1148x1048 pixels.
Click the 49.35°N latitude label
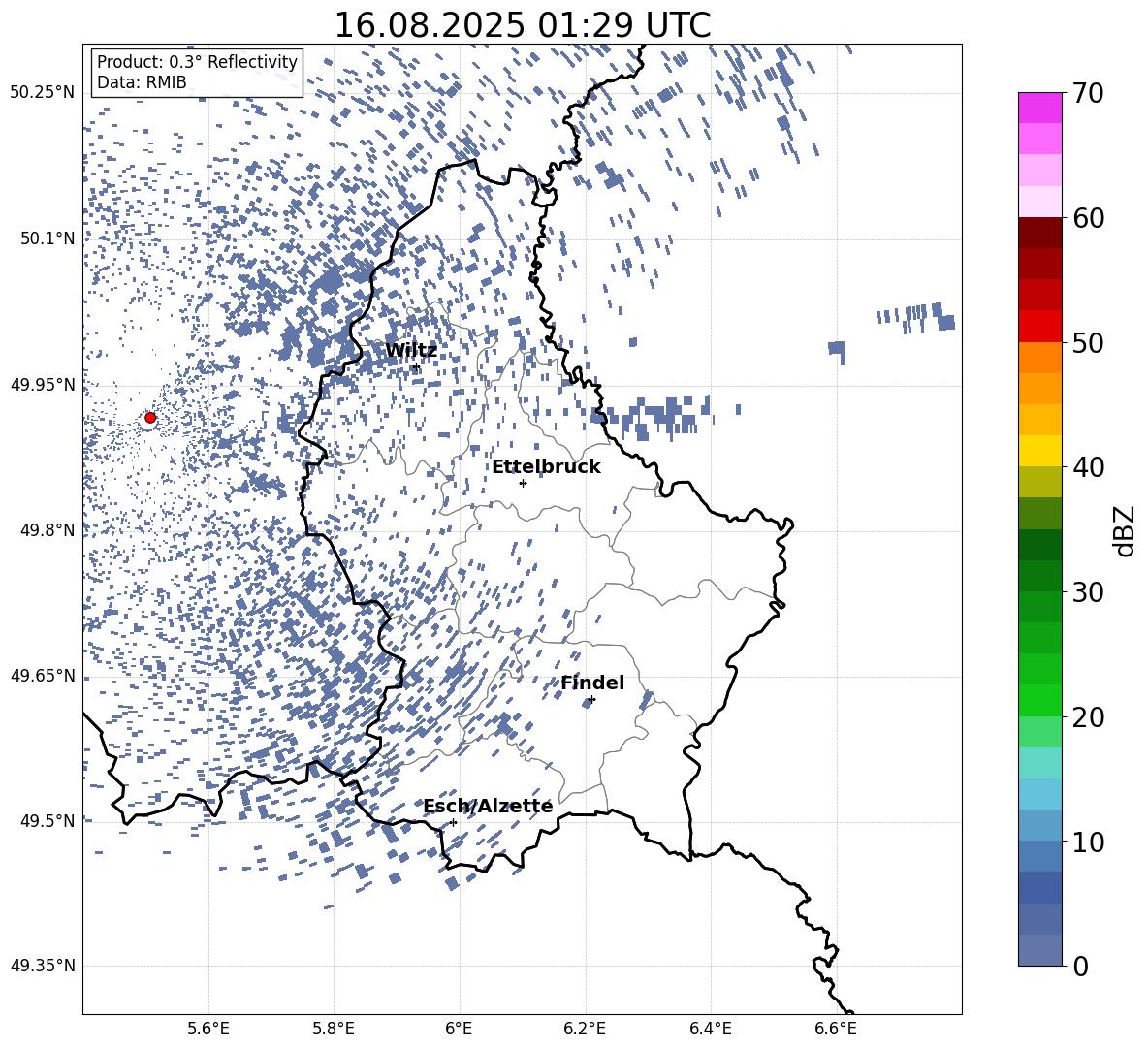click(43, 966)
